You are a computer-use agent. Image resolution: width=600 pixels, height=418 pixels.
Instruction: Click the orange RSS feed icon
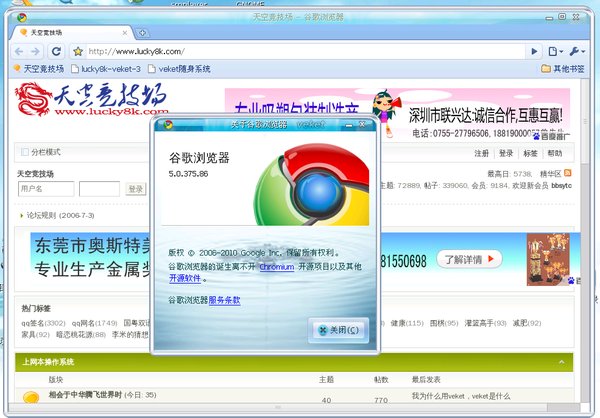(x=567, y=173)
